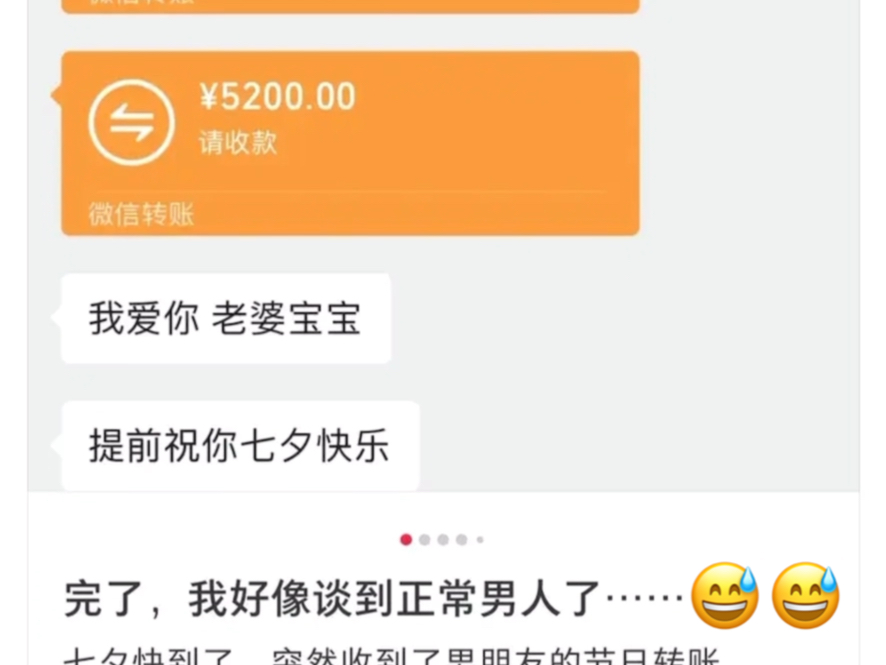Tap the first sweat-smile emoji in title
The image size is (886, 665).
pos(725,596)
